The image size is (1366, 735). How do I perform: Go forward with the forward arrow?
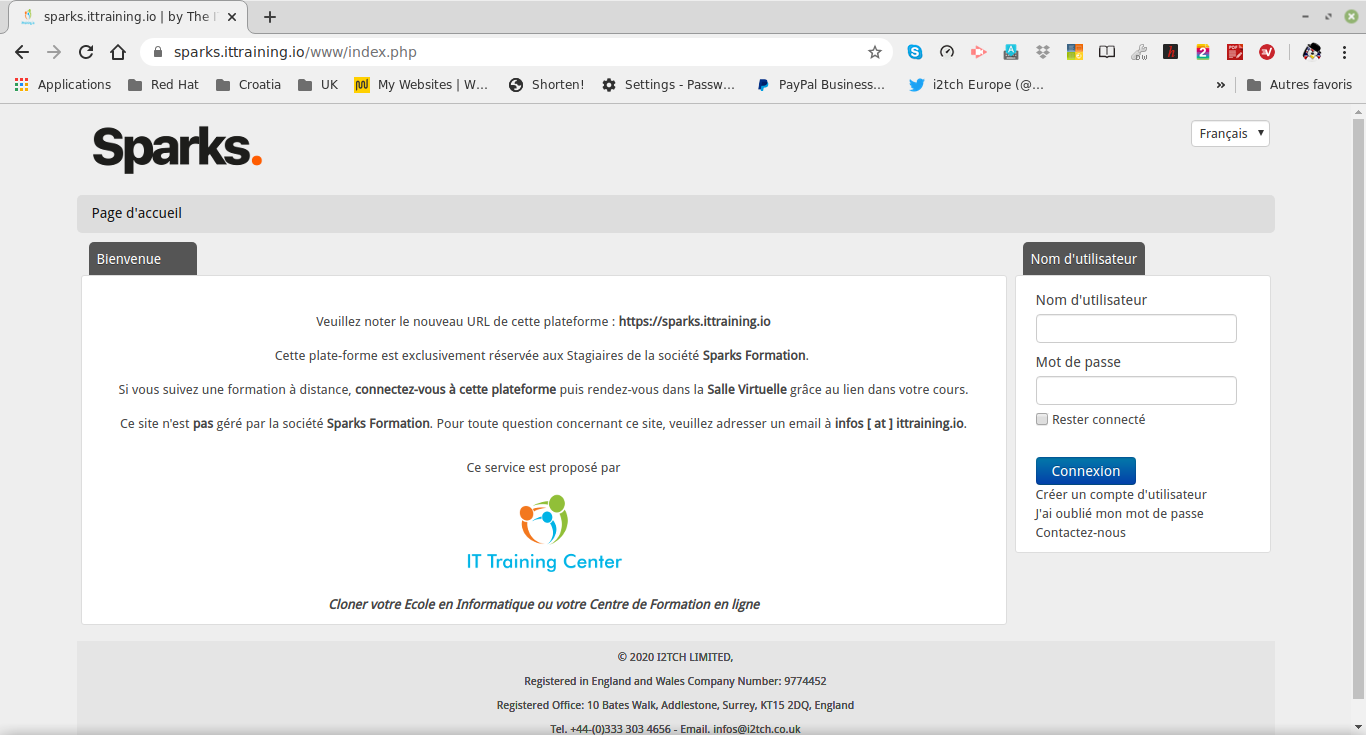click(54, 52)
